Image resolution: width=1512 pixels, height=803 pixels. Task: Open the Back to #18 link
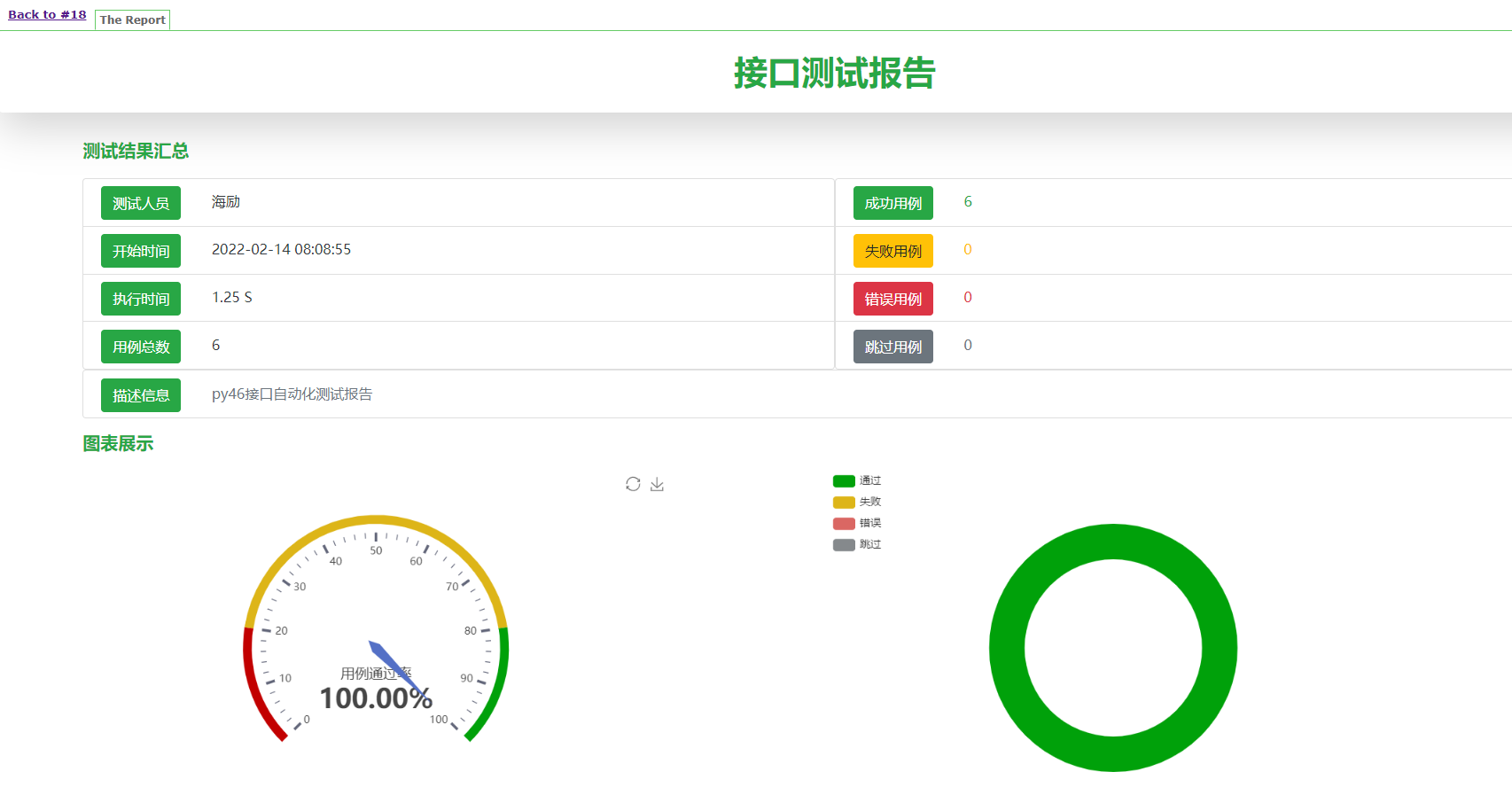coord(47,15)
